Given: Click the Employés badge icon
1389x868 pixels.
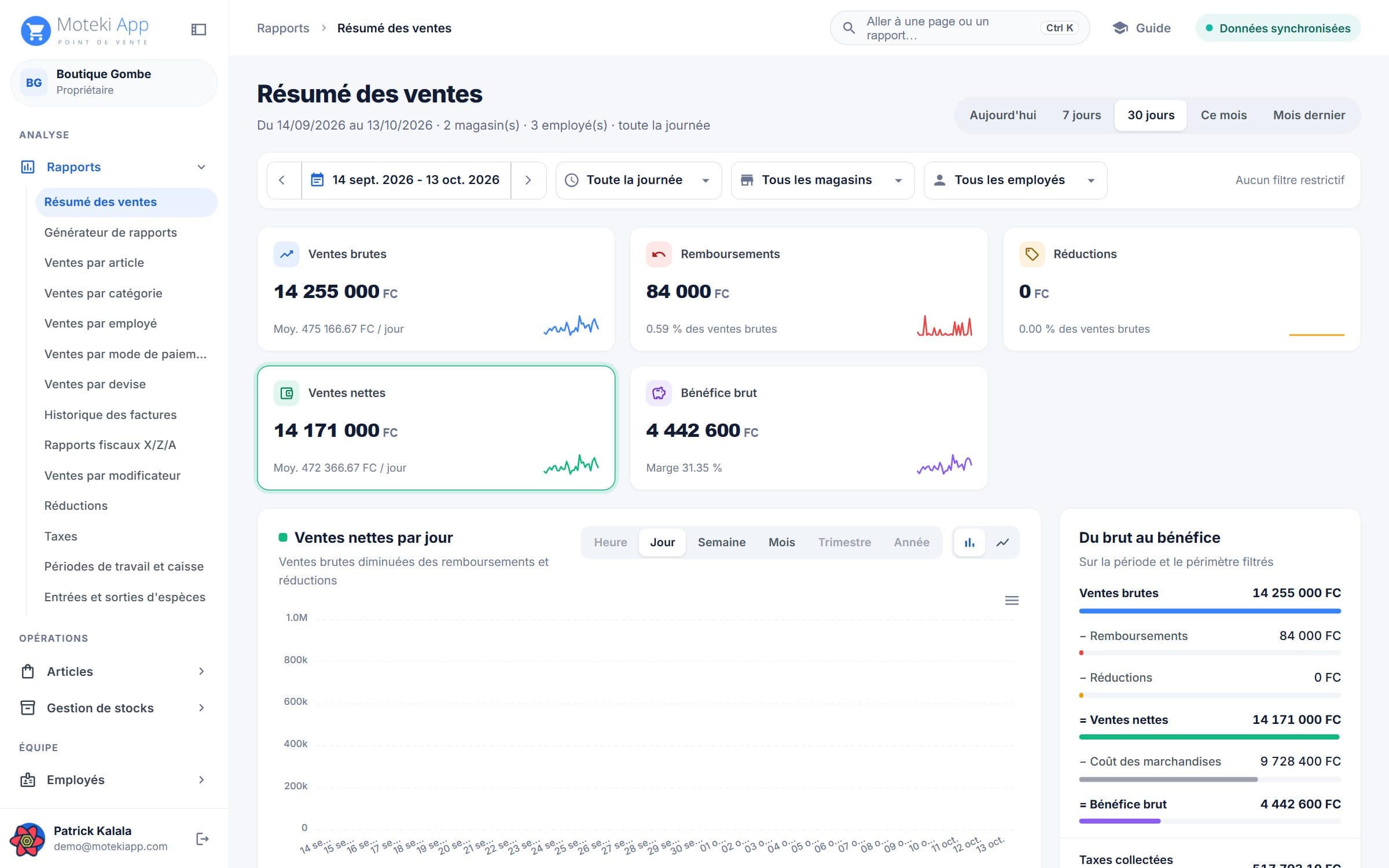Looking at the screenshot, I should (x=27, y=780).
